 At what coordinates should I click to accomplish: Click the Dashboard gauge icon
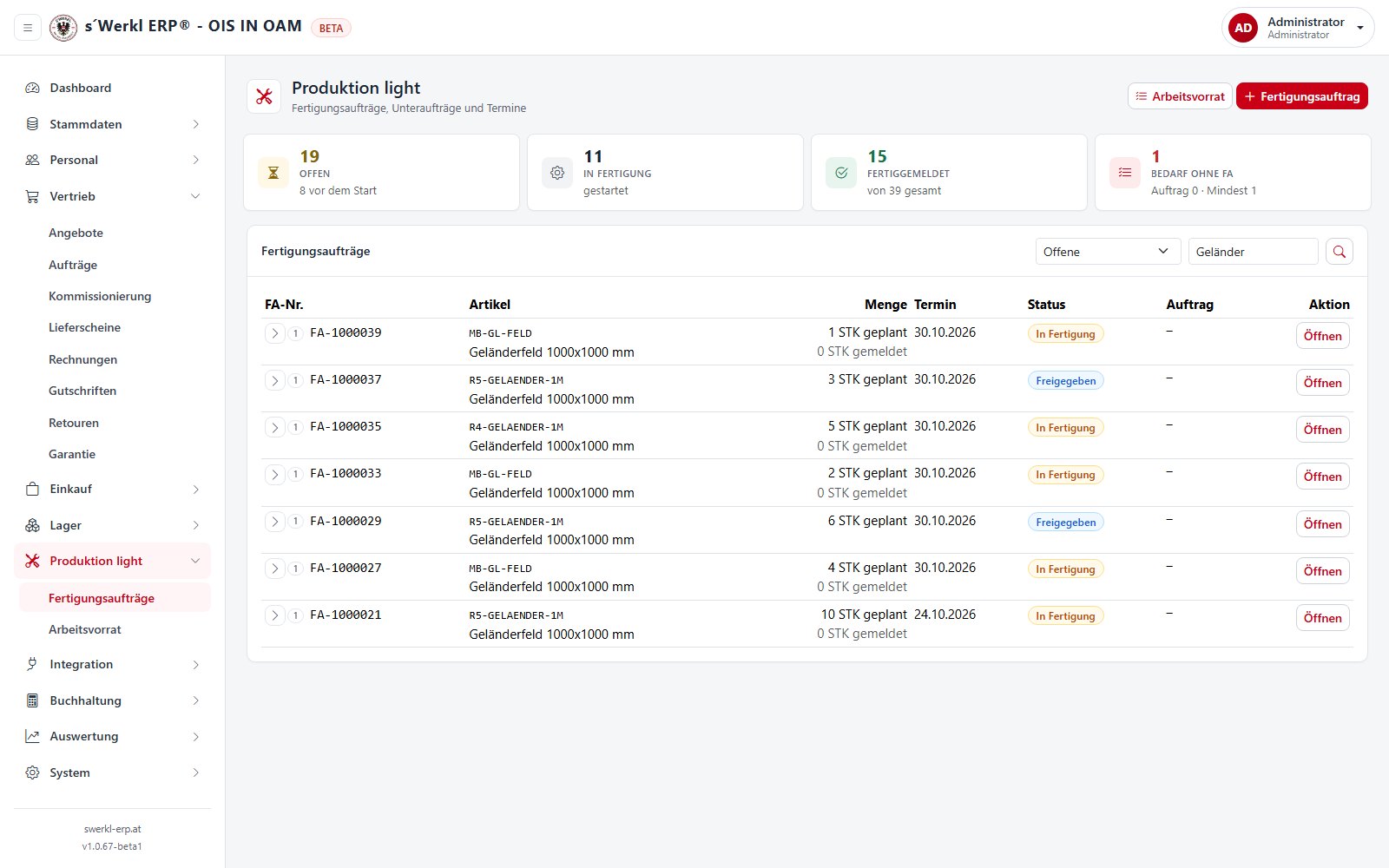point(32,88)
